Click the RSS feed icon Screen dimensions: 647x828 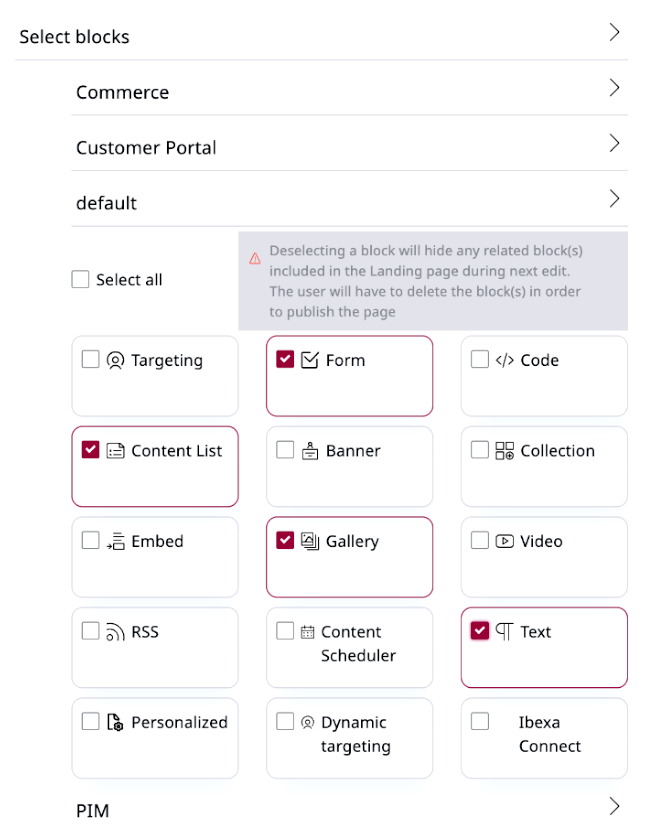tap(116, 632)
